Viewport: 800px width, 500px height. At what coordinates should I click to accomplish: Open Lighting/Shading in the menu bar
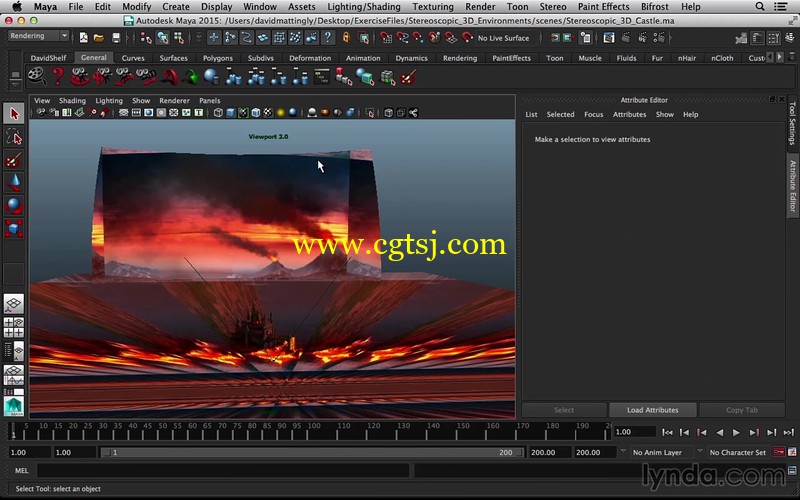(364, 7)
